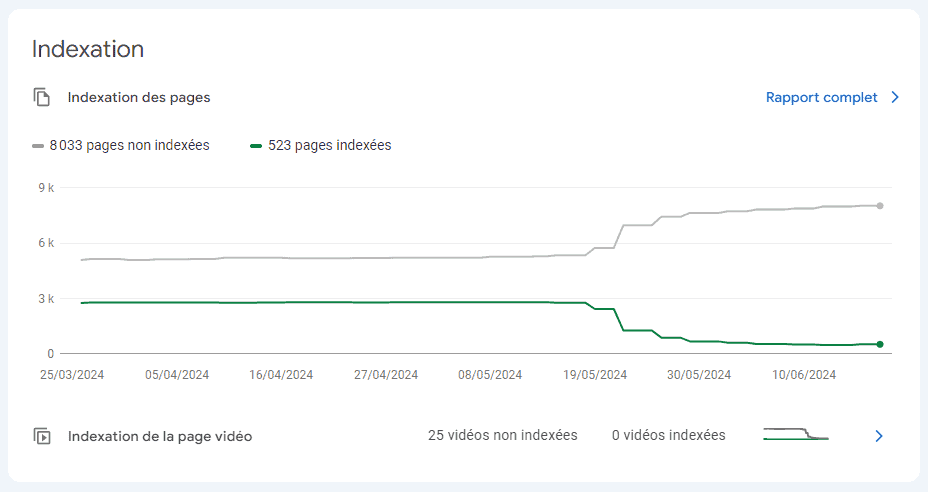
Task: Click the Indexation de la page vidéo label
Action: point(160,436)
